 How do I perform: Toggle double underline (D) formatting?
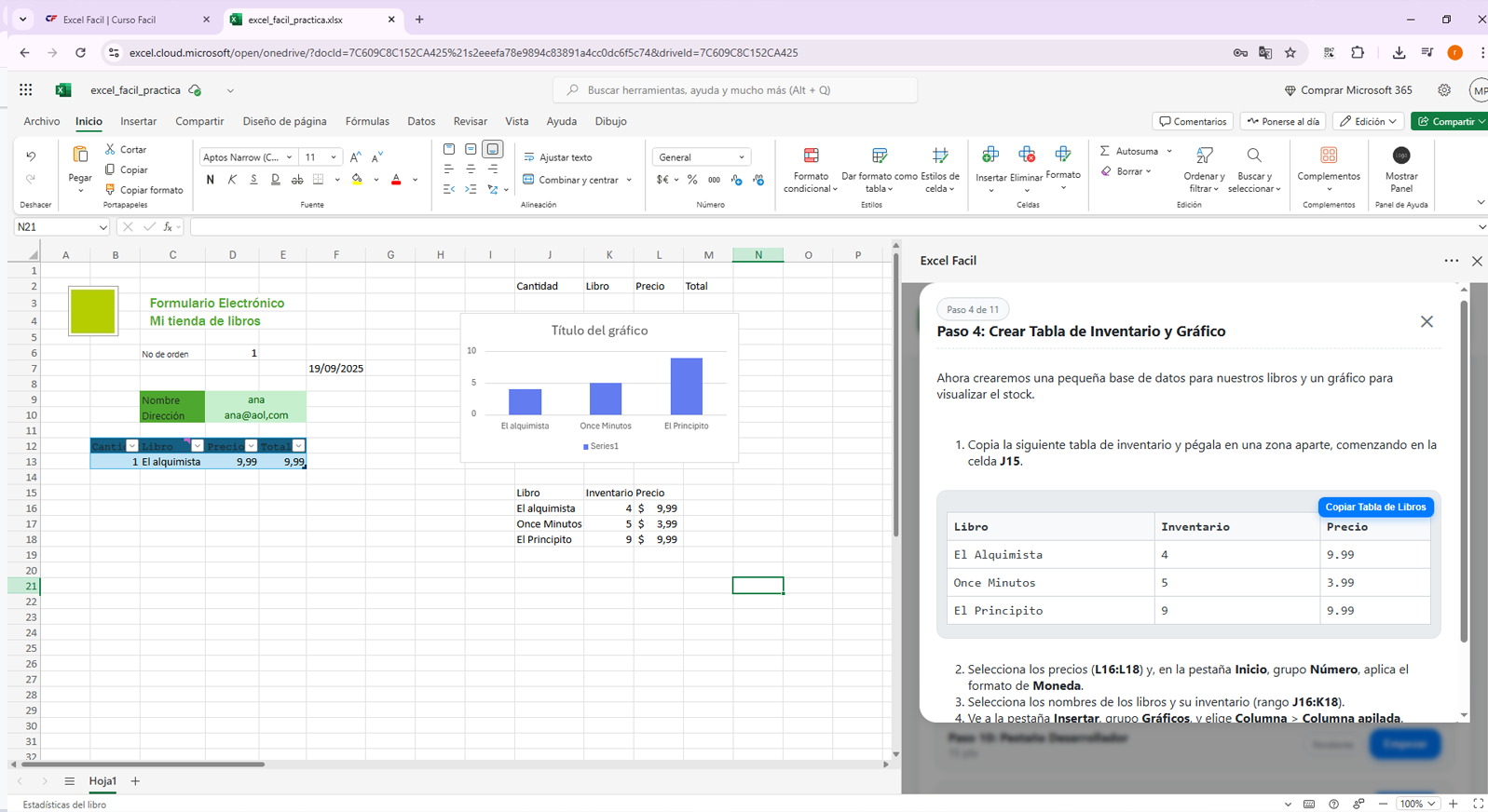[275, 180]
